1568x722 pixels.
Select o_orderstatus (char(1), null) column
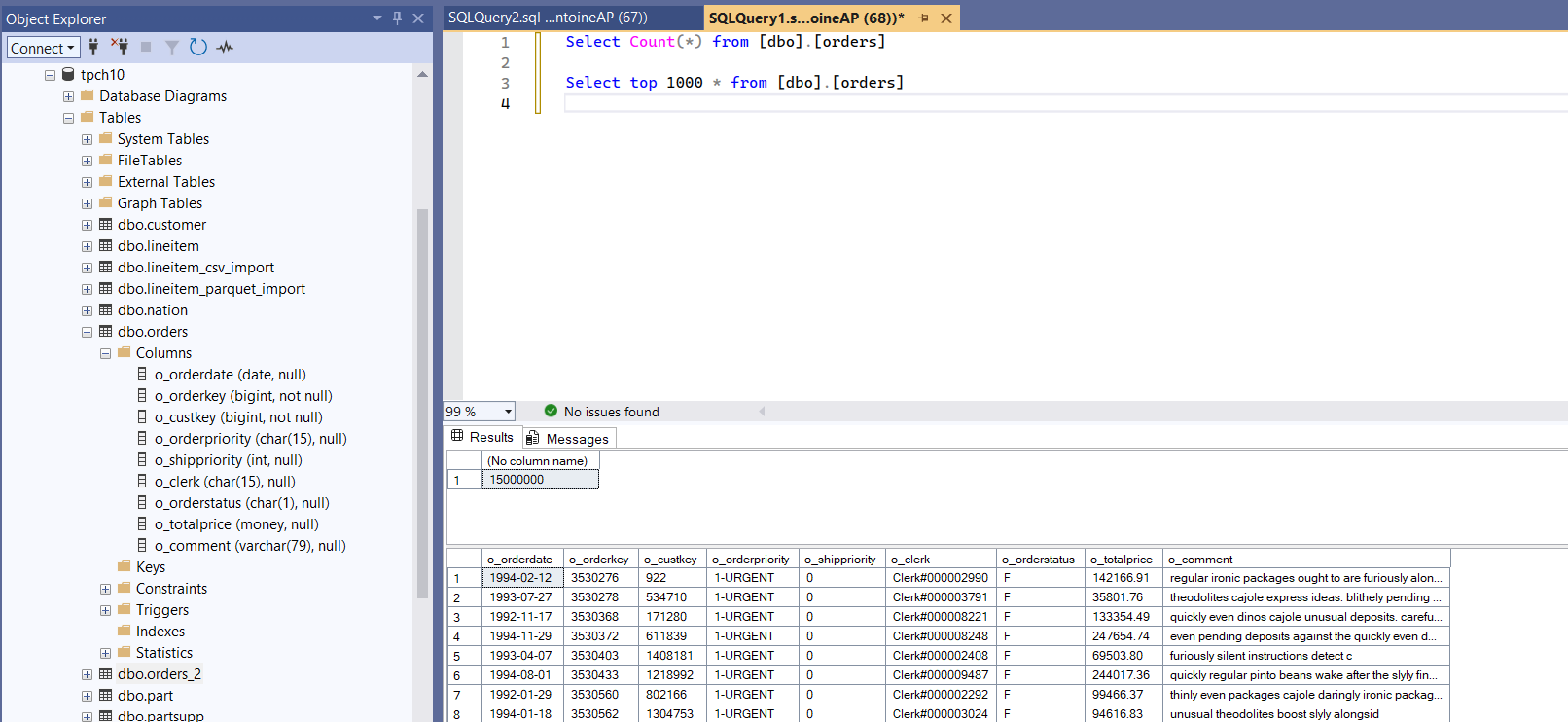(x=241, y=503)
